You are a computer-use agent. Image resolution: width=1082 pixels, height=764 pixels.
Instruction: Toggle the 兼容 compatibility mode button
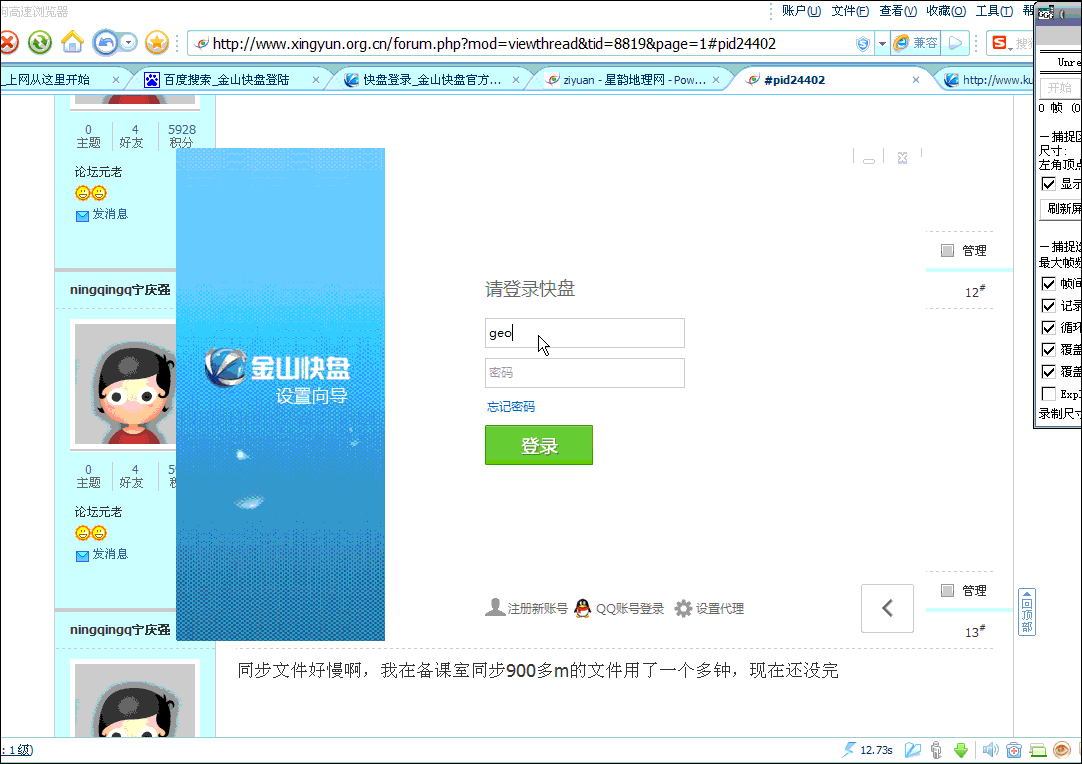tap(916, 43)
